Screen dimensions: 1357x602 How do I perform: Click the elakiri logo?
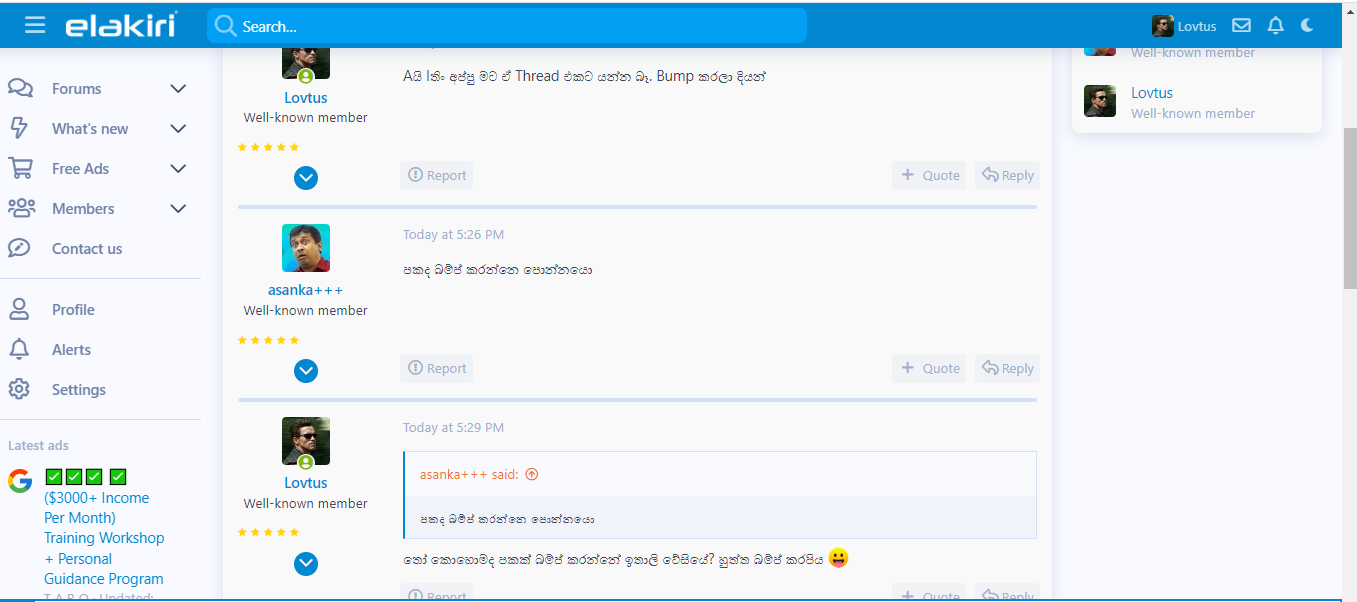pyautogui.click(x=121, y=25)
